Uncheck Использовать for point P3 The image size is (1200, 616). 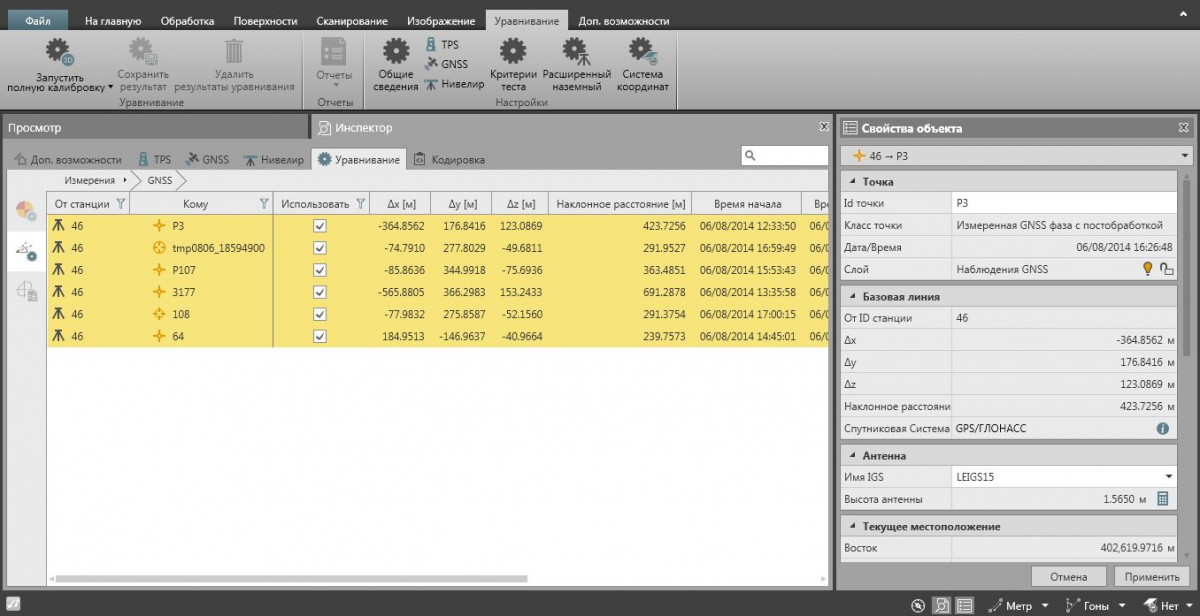point(320,226)
